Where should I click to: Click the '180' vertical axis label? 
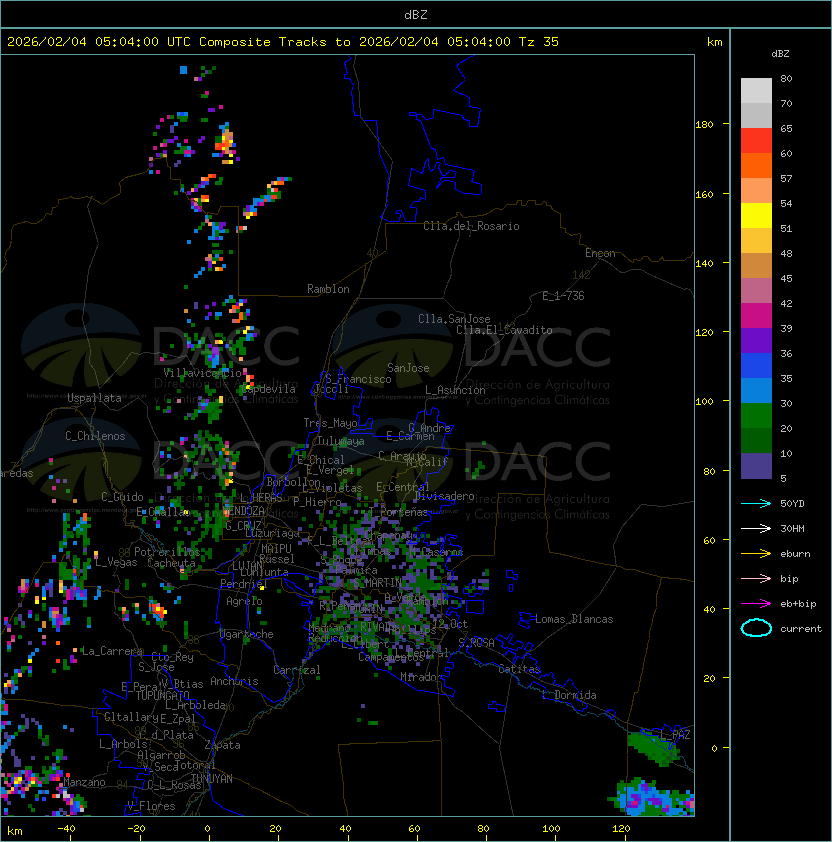704,125
